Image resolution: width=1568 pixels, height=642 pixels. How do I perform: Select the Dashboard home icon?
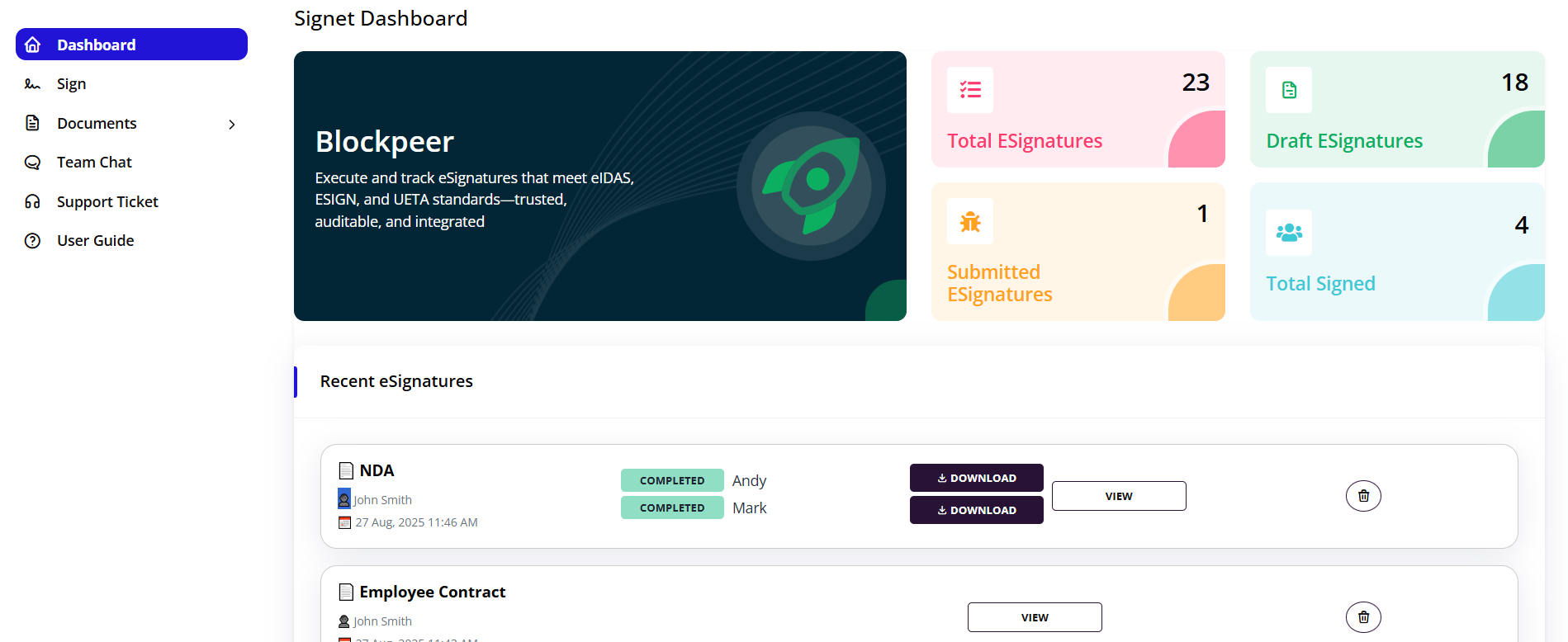click(x=32, y=44)
